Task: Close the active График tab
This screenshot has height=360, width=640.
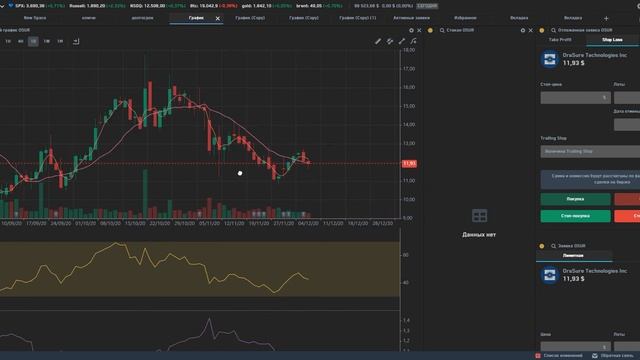Action: [218, 18]
